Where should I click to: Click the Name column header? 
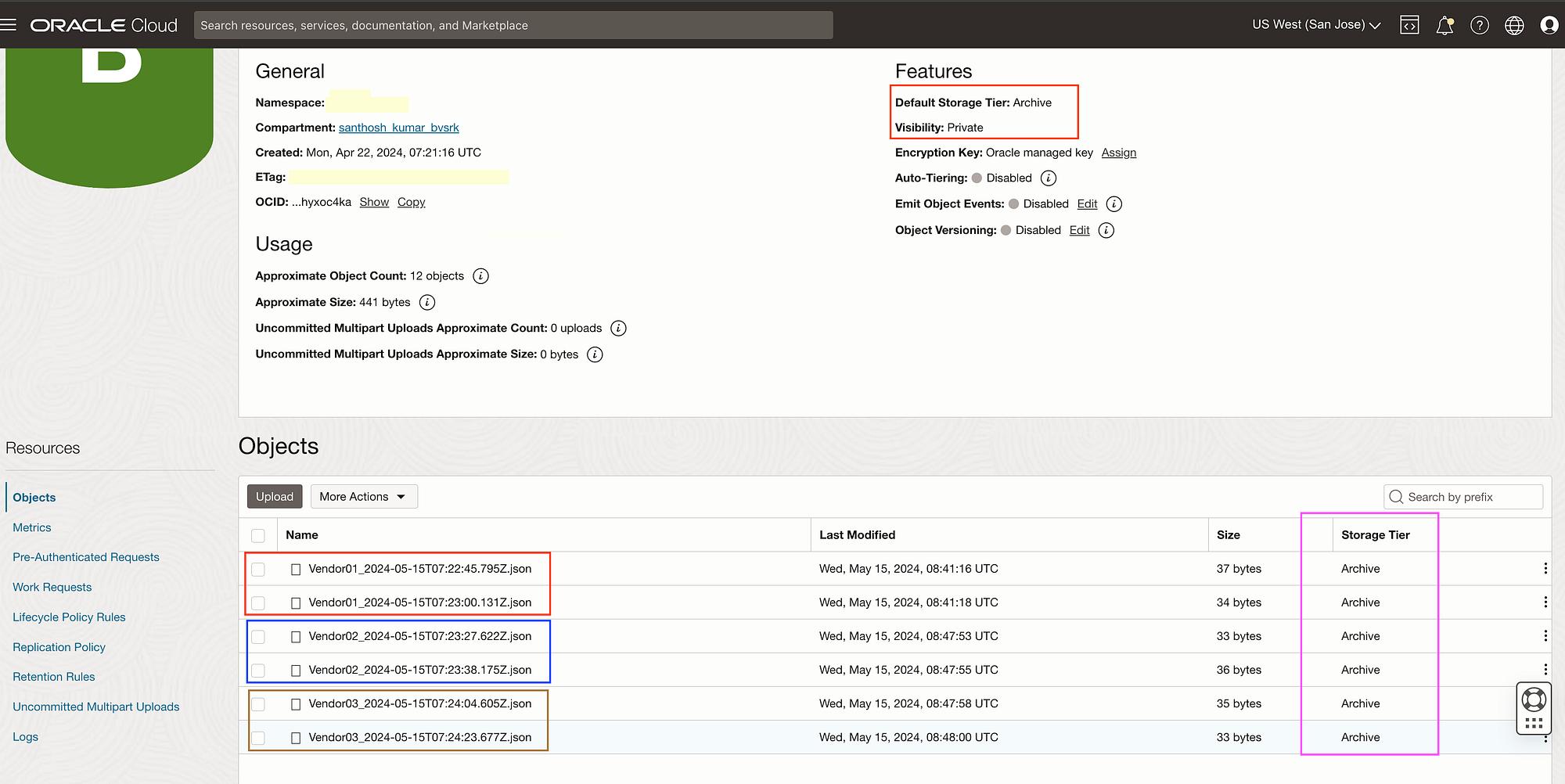pos(302,535)
